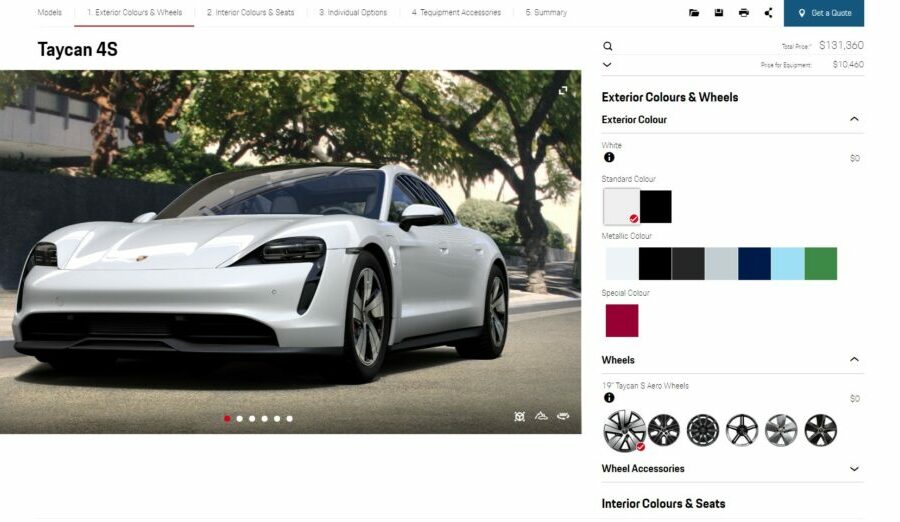This screenshot has height=522, width=900.
Task: Enlarge car image to fullscreen
Action: (563, 90)
